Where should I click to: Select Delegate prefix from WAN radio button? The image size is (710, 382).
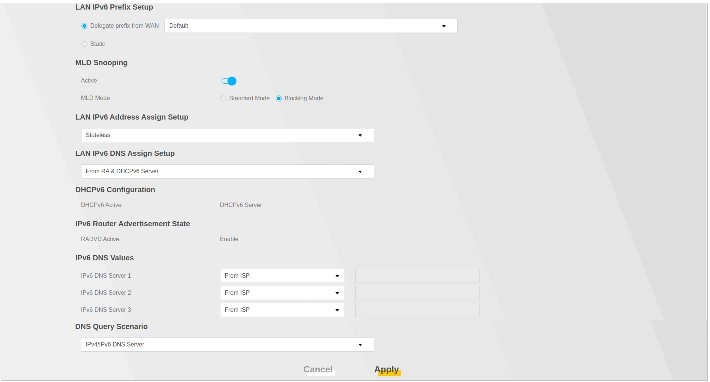click(x=84, y=26)
